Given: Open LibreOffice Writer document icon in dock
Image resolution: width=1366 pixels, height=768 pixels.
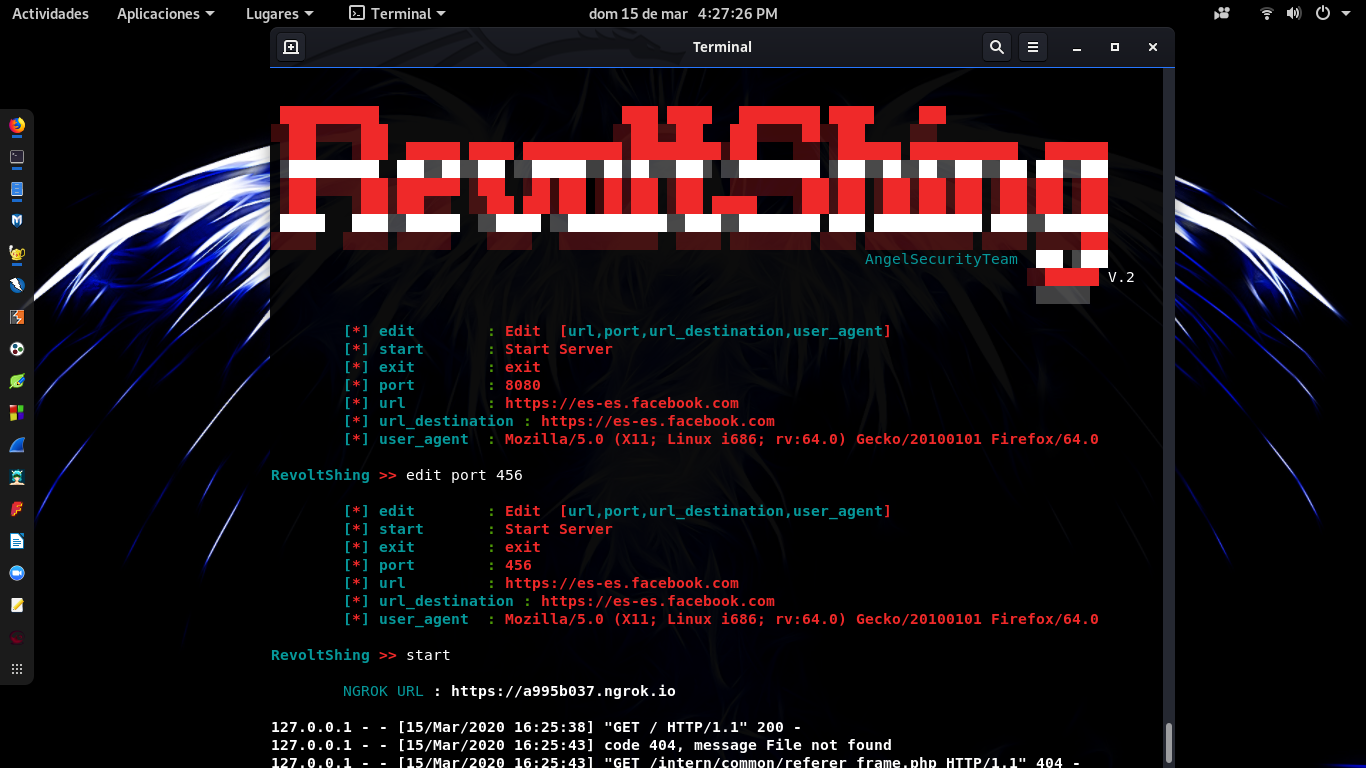Looking at the screenshot, I should 17,541.
